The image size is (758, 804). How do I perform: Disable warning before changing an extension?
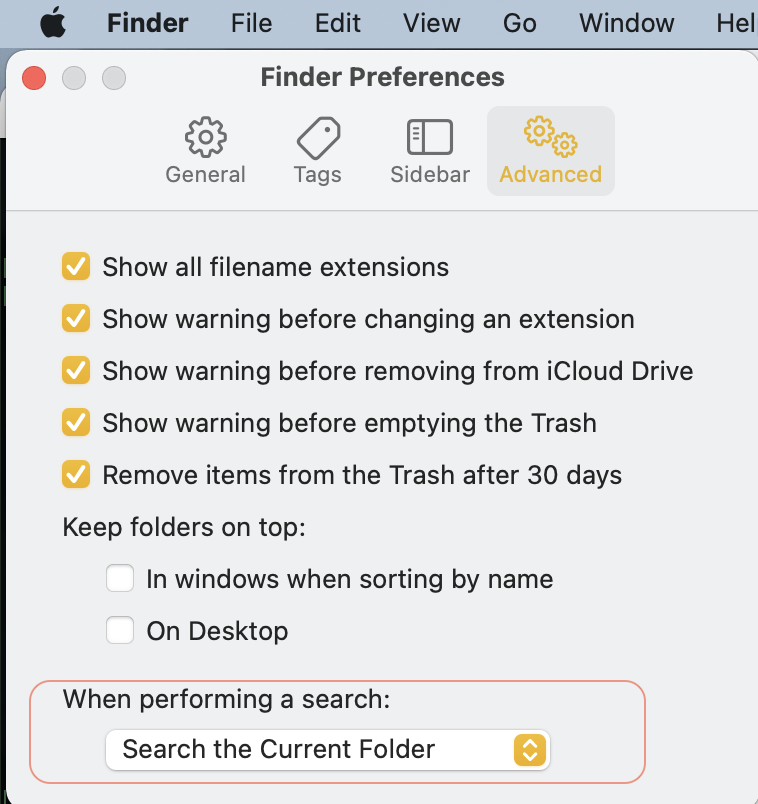[x=76, y=319]
